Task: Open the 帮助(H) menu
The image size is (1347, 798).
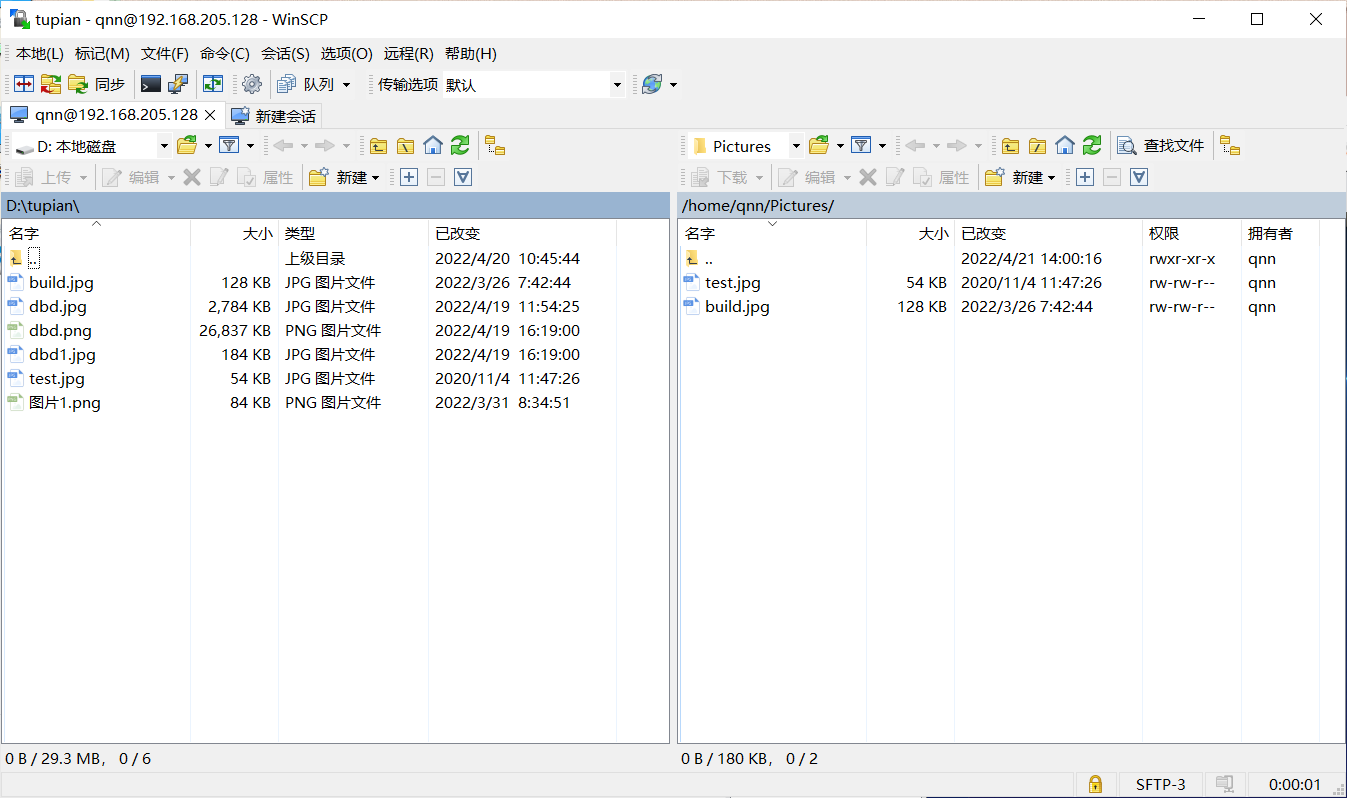Action: coord(470,54)
